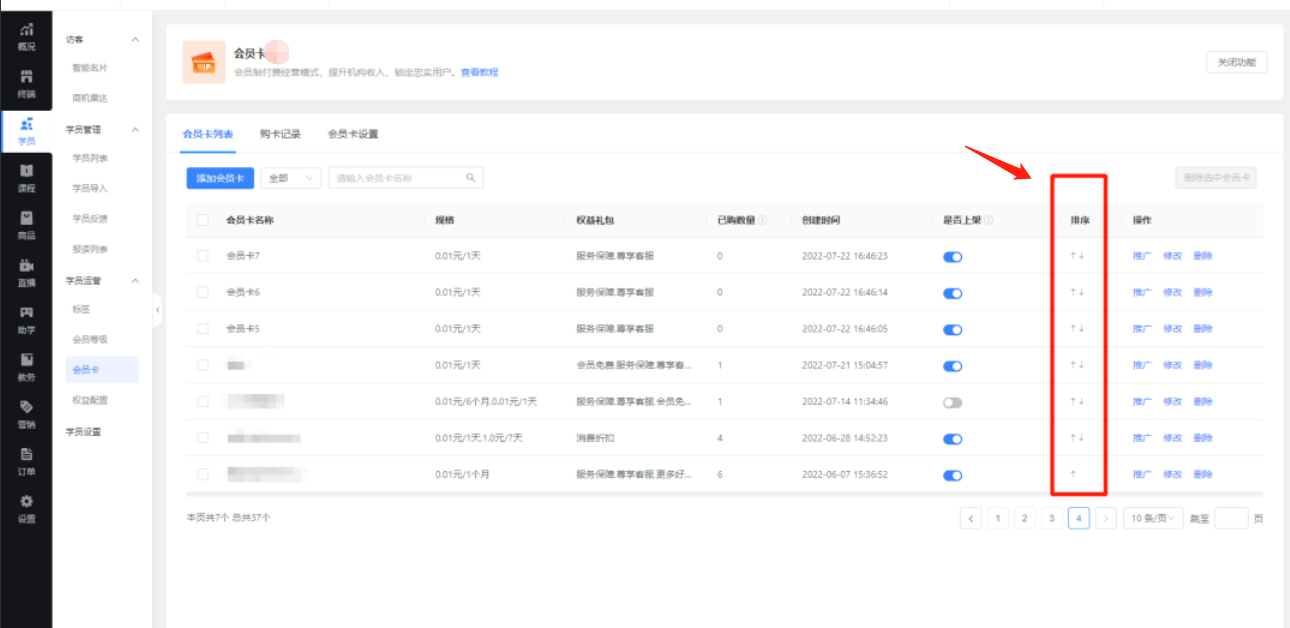This screenshot has height=628, width=1290.
Task: Open 设置 settings gear in sidebar
Action: coord(26,508)
